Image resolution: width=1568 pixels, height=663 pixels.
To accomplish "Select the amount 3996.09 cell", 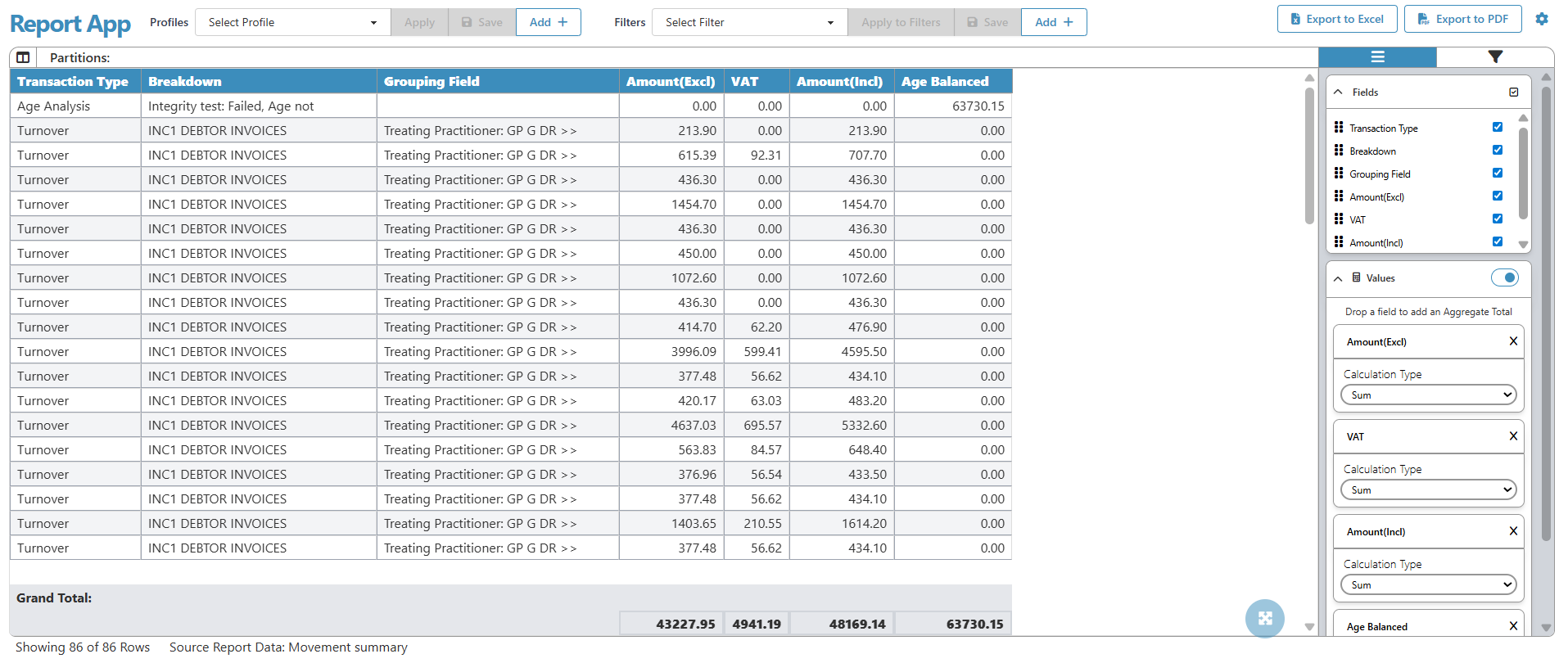I will click(x=671, y=351).
